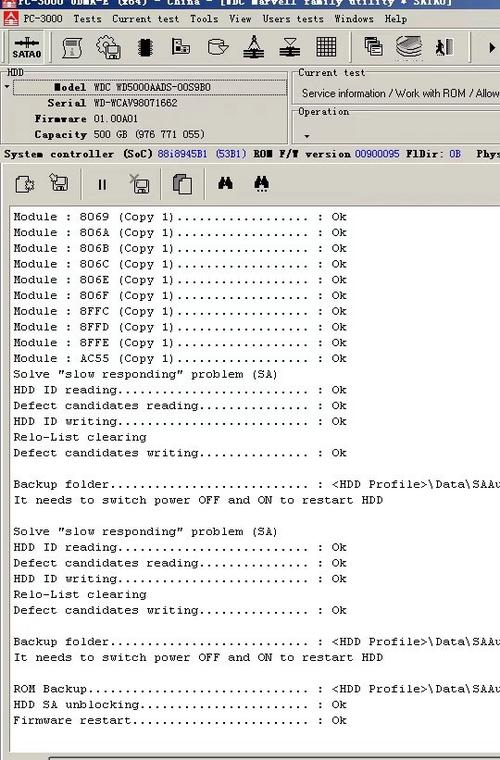Click the pause button in log toolbar
Screen dimensions: 500x760
(x=102, y=185)
